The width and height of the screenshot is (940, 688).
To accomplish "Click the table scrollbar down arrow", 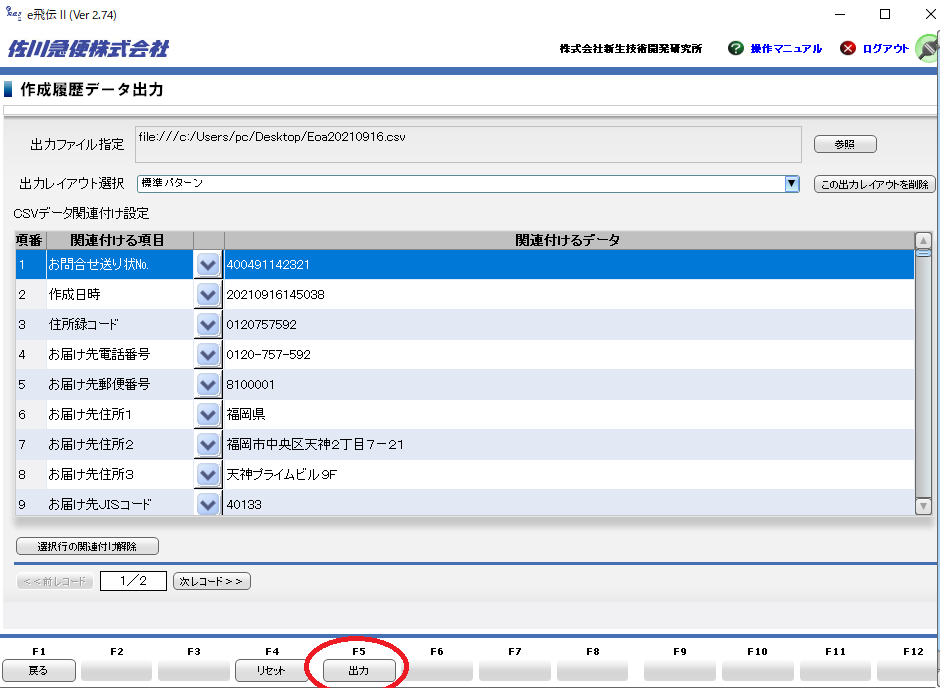I will (923, 506).
